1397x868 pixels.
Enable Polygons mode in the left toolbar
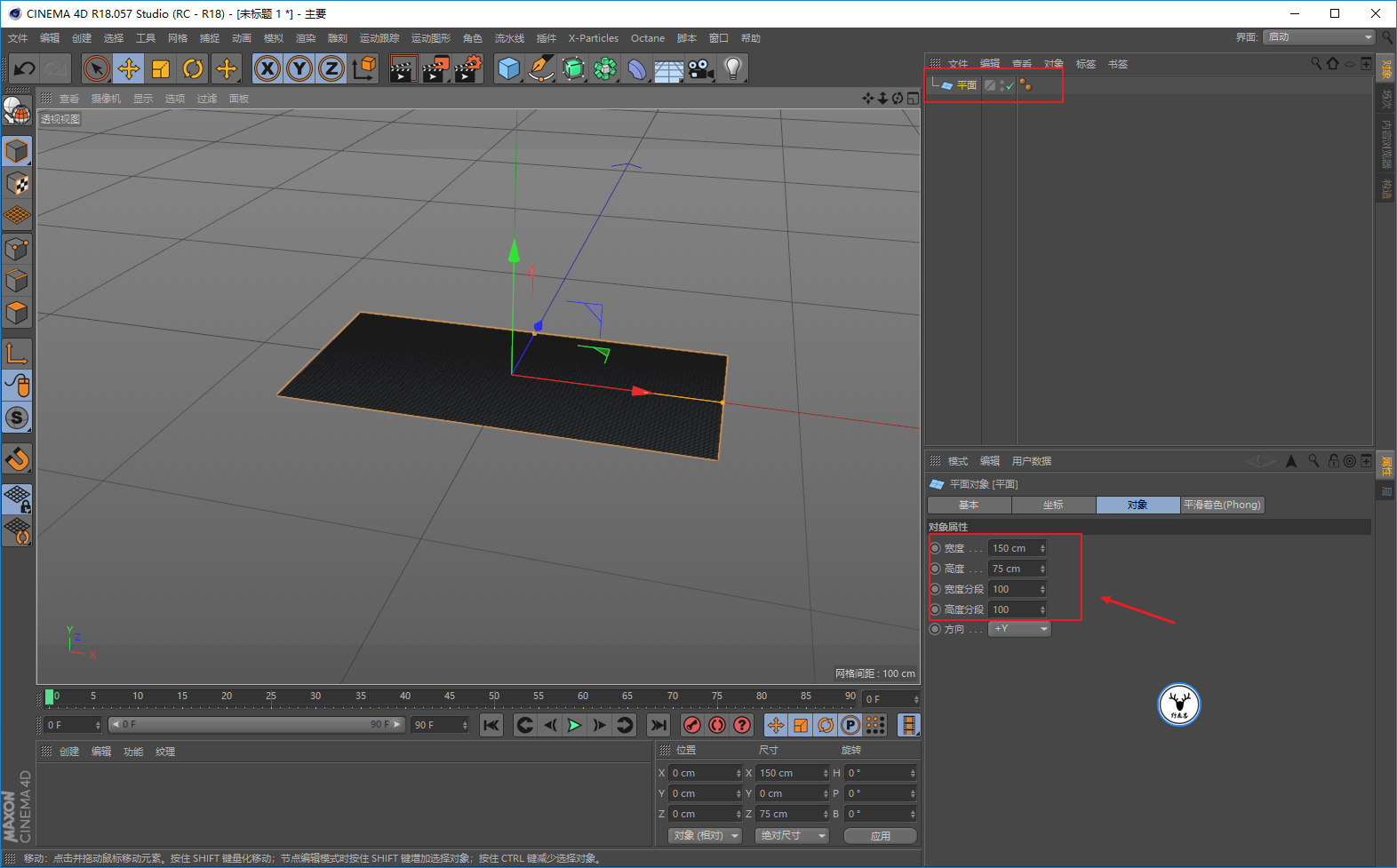point(17,313)
